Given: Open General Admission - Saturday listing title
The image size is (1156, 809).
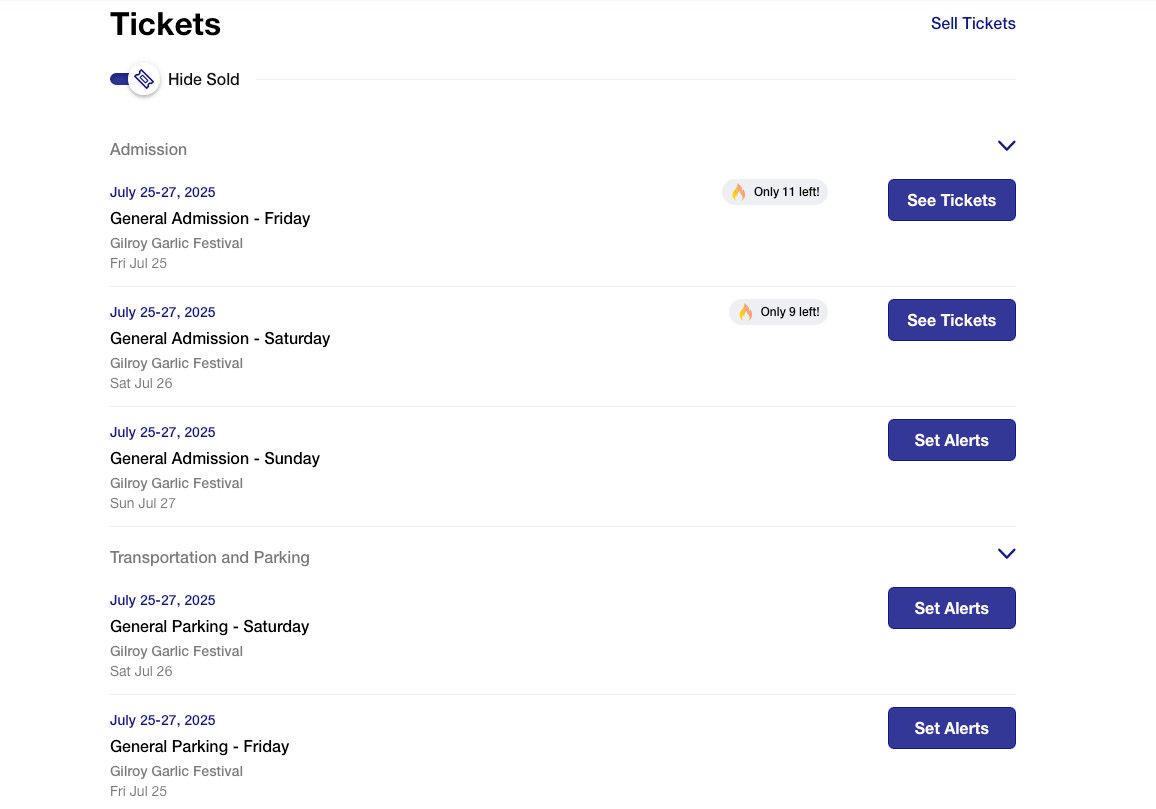Looking at the screenshot, I should coord(220,338).
